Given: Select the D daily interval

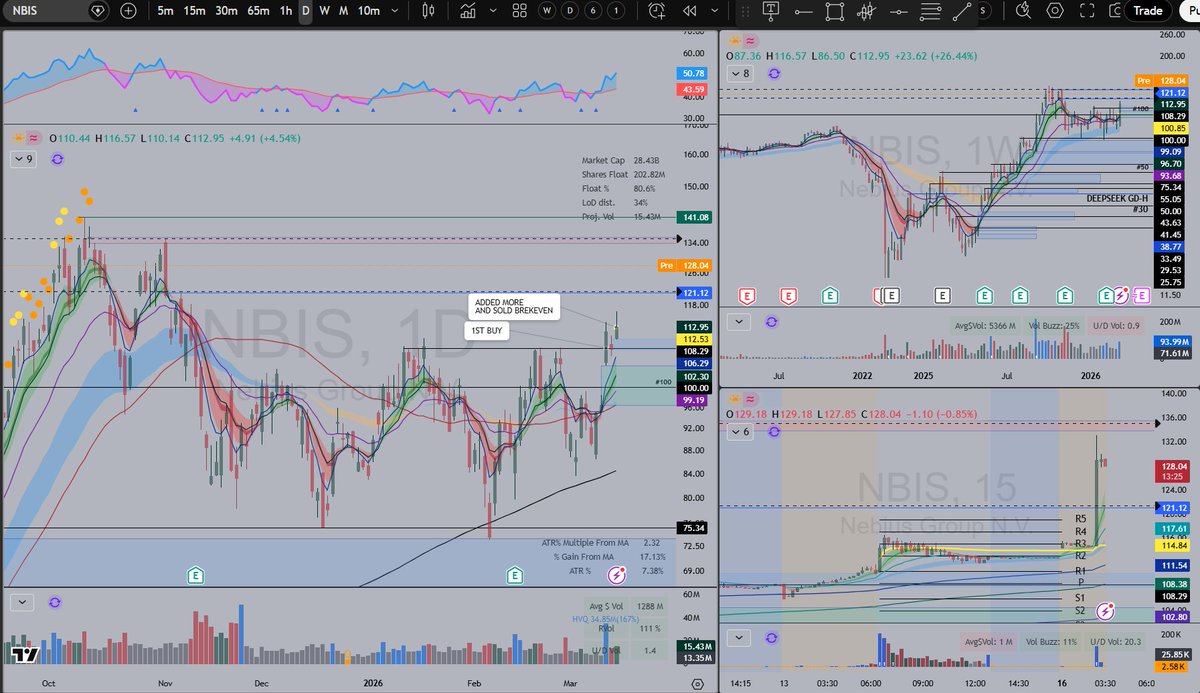Looking at the screenshot, I should [x=306, y=11].
